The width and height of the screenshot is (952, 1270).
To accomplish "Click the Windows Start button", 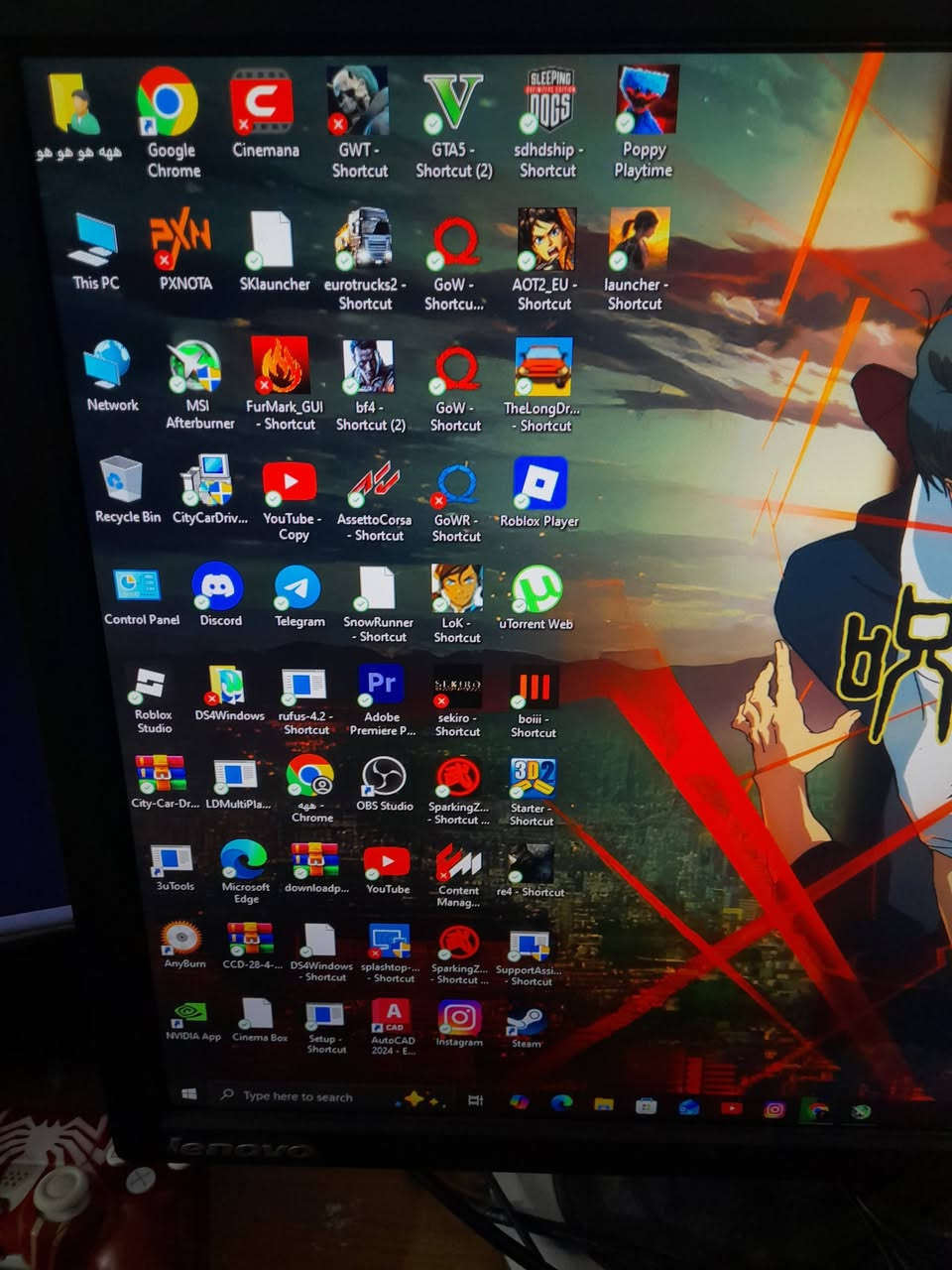I will [x=189, y=1094].
